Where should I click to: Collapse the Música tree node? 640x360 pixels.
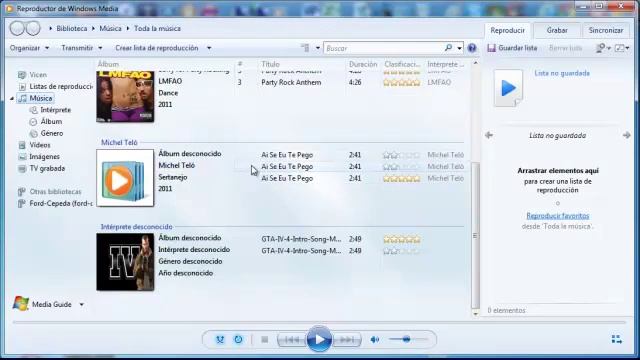pyautogui.click(x=12, y=98)
